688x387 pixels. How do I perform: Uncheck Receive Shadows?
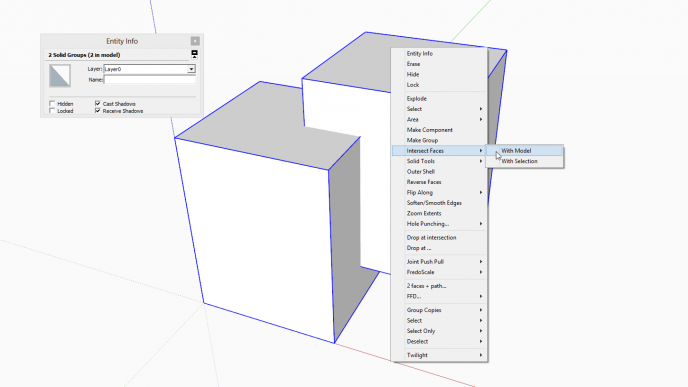coord(97,111)
